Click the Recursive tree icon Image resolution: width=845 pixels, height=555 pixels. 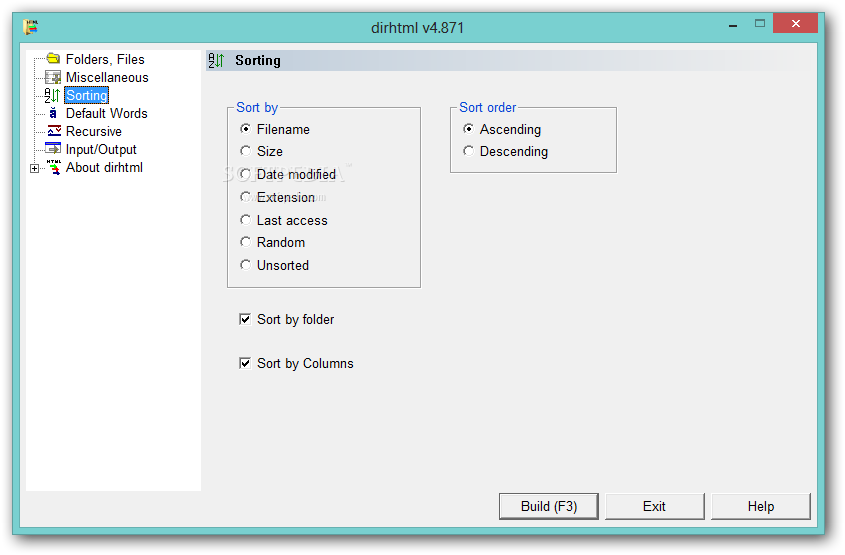pyautogui.click(x=53, y=131)
